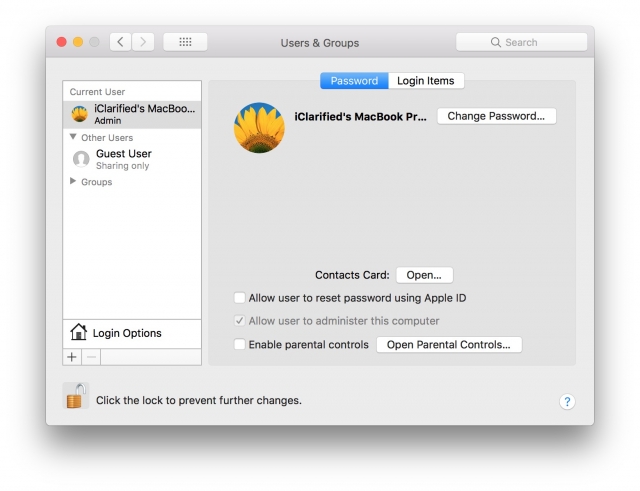Click the sunflower profile picture
Screen dimensions: 640x491
pyautogui.click(x=259, y=128)
